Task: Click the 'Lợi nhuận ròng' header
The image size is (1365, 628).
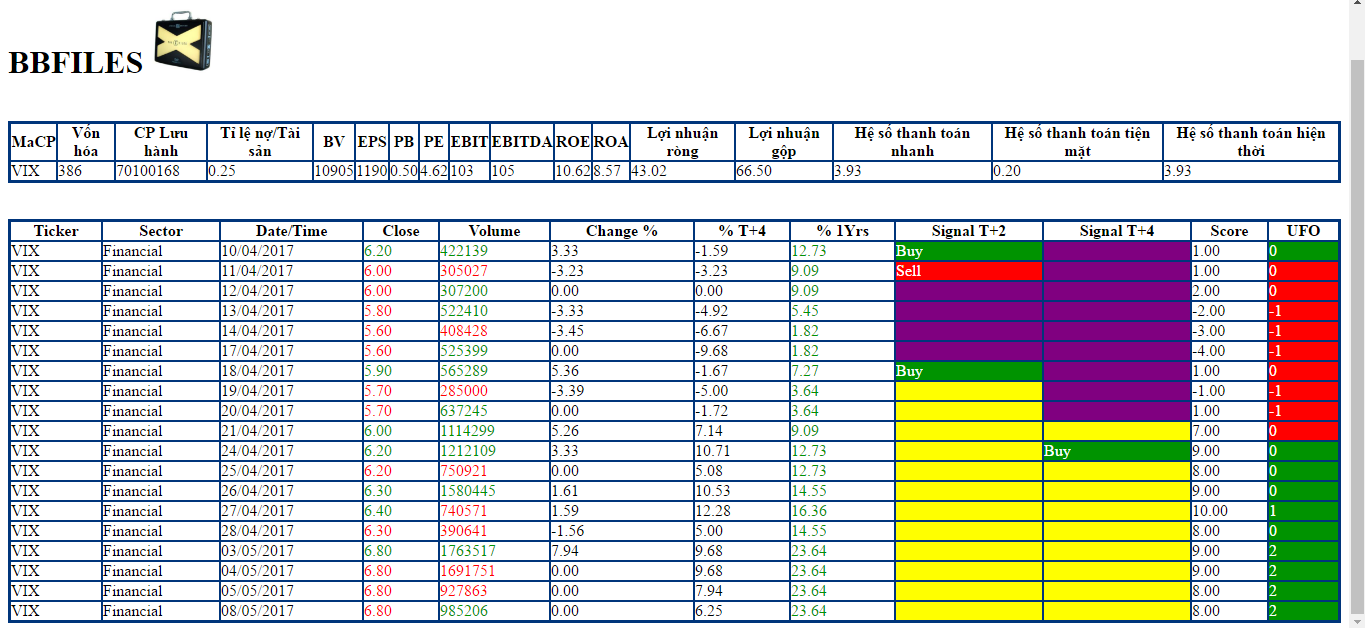Action: [x=682, y=142]
